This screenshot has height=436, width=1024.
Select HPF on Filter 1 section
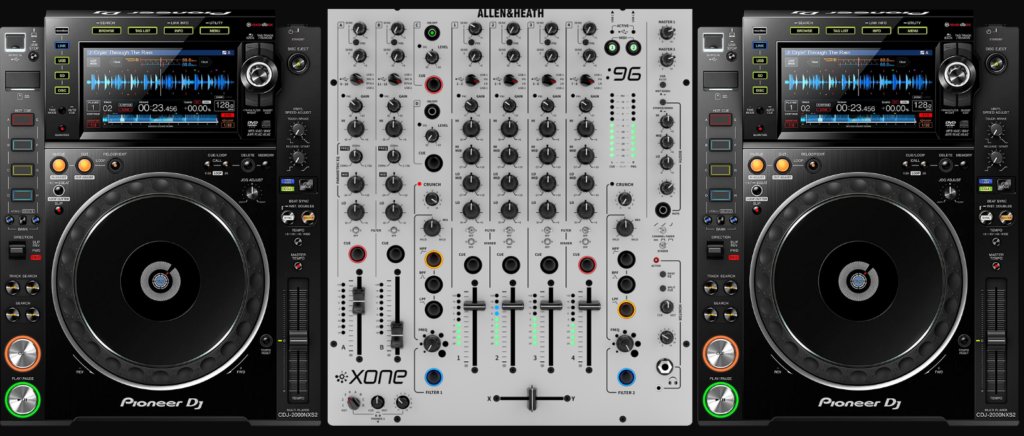click(x=433, y=260)
